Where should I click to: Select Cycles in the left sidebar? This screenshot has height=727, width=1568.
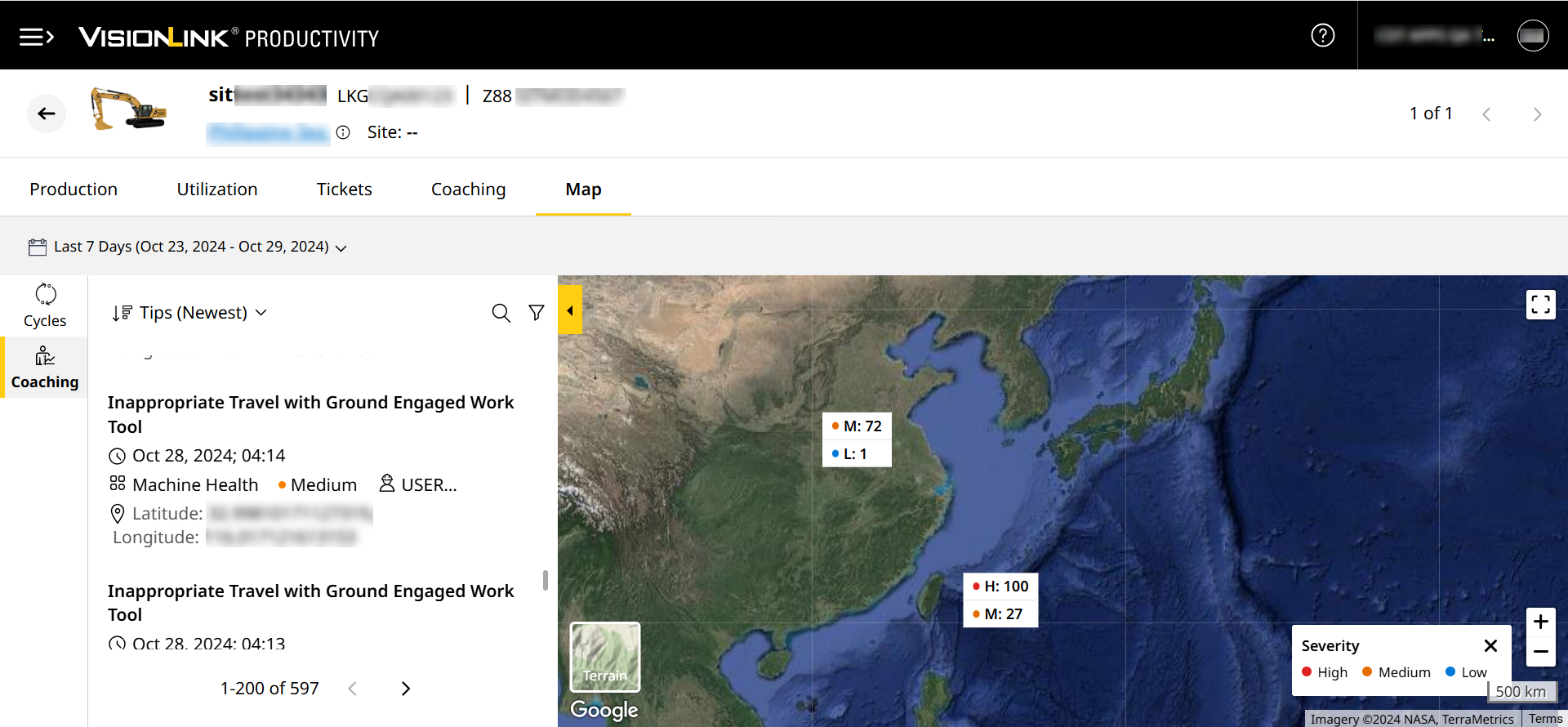pos(45,306)
